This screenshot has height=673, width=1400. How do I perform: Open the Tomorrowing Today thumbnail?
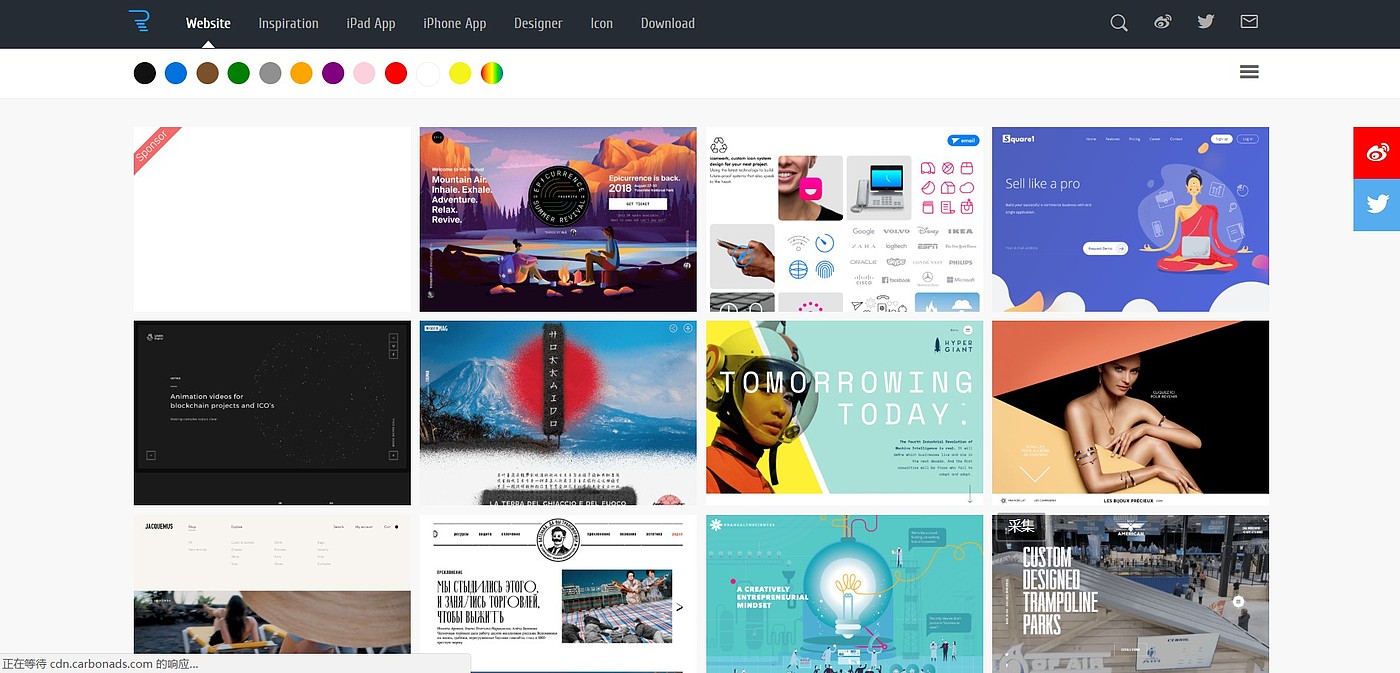pyautogui.click(x=844, y=413)
